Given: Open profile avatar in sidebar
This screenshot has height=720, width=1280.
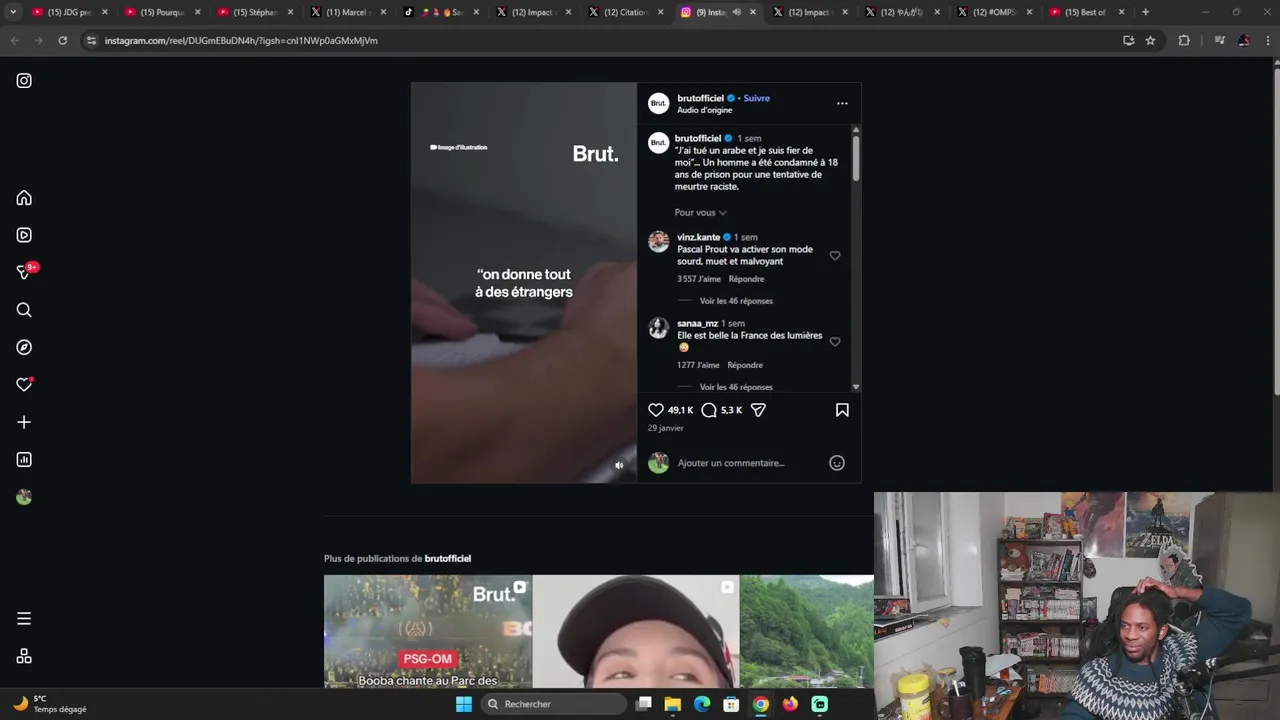Looking at the screenshot, I should [x=24, y=497].
